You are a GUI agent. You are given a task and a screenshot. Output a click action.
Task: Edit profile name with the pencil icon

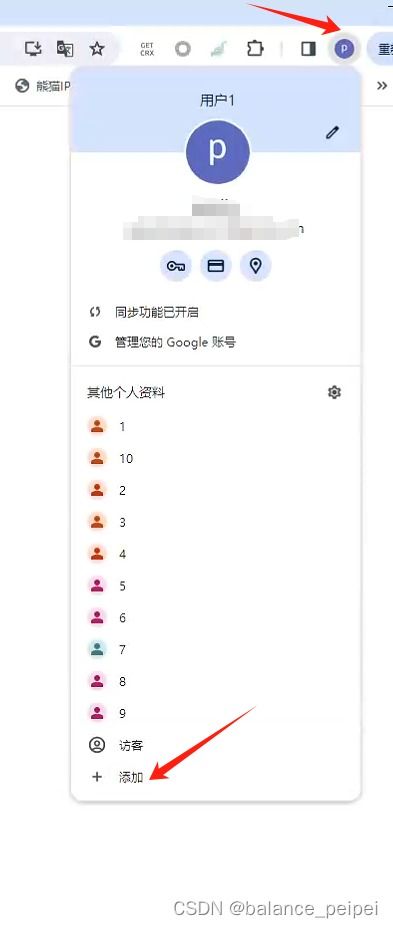333,133
